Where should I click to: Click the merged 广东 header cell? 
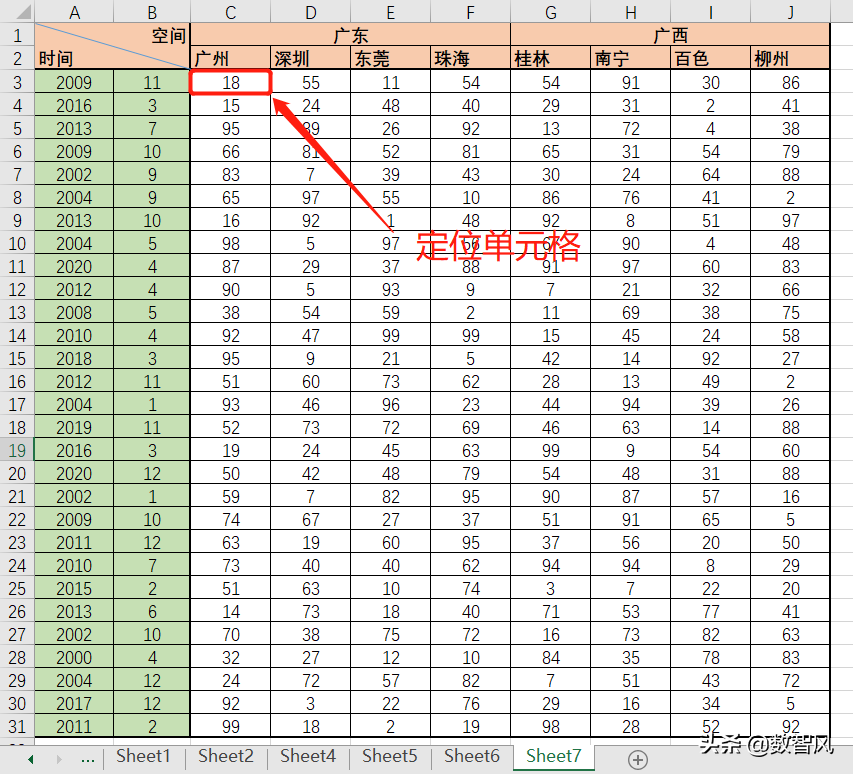pyautogui.click(x=350, y=35)
